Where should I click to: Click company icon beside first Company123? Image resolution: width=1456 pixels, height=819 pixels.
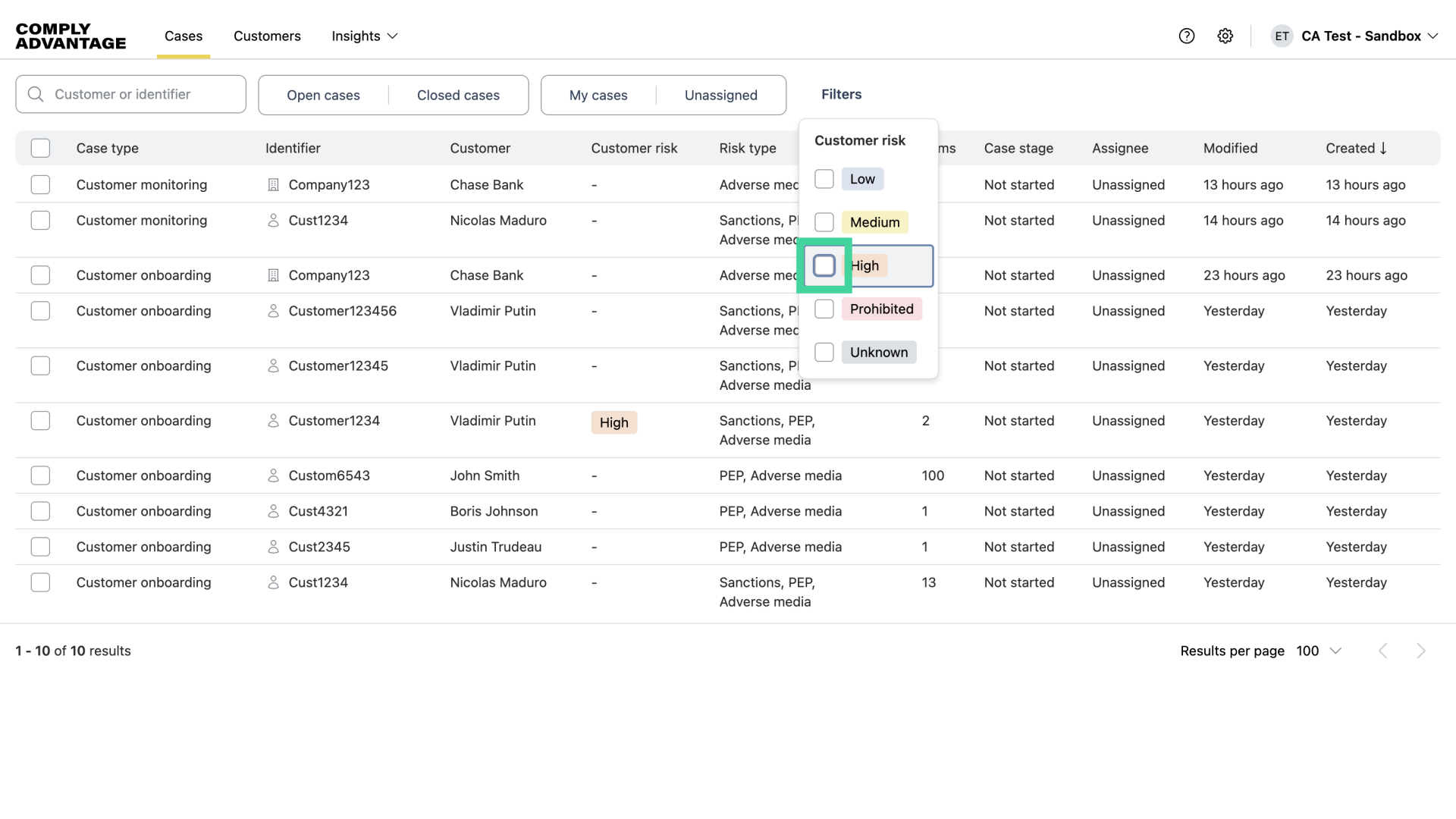tap(274, 184)
